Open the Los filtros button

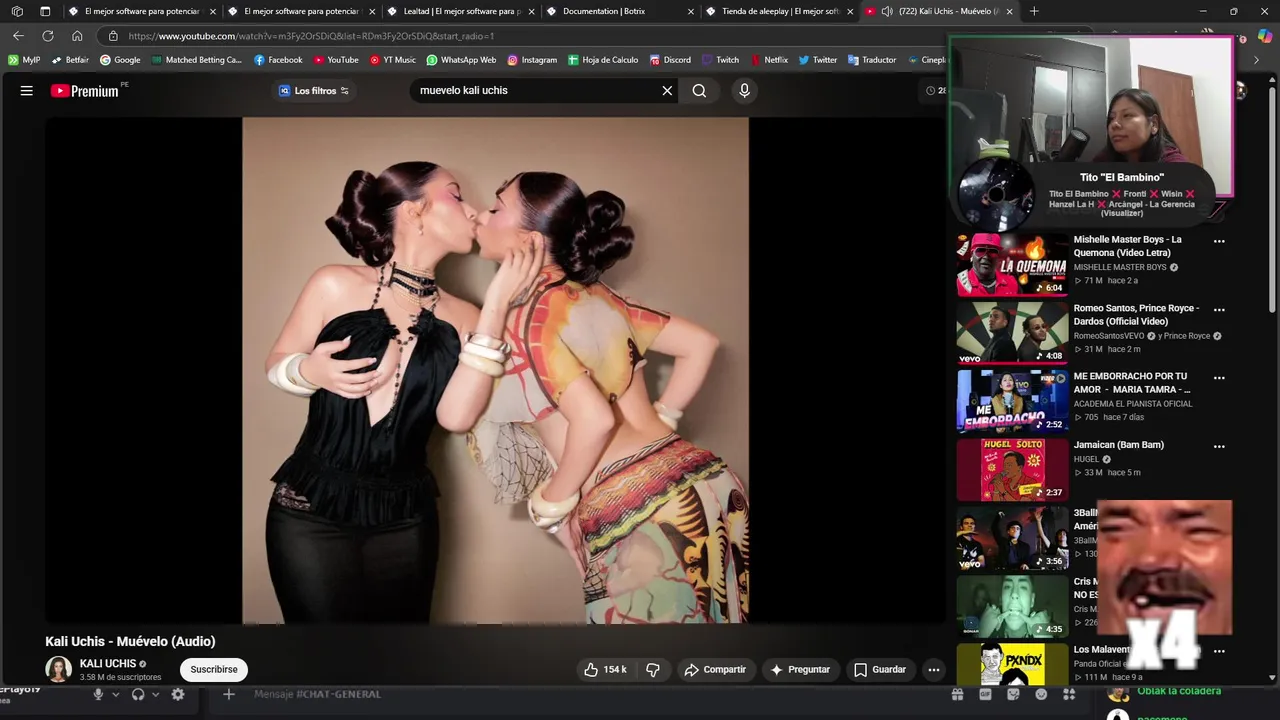coord(313,90)
